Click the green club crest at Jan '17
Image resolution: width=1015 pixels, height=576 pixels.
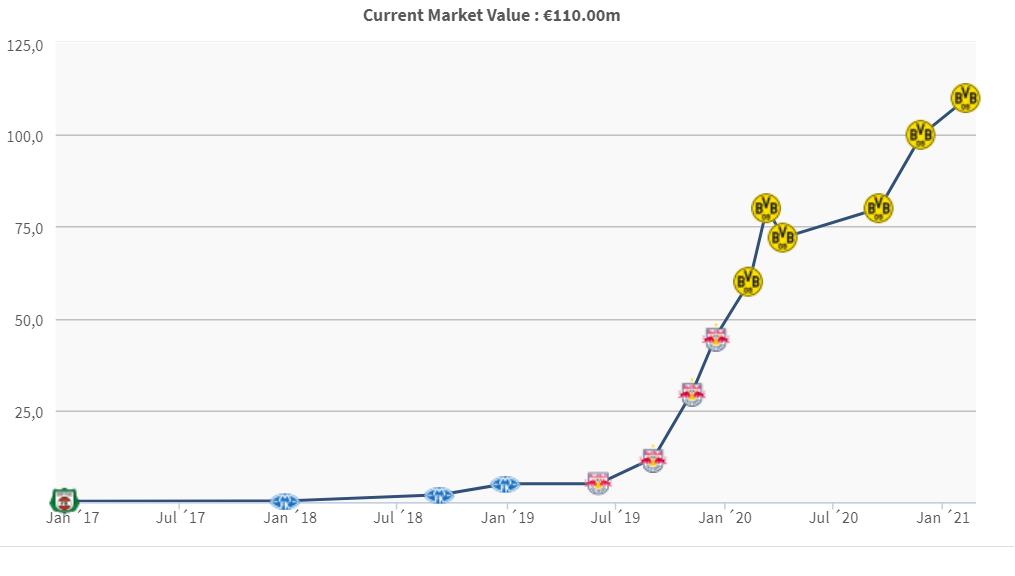(64, 498)
